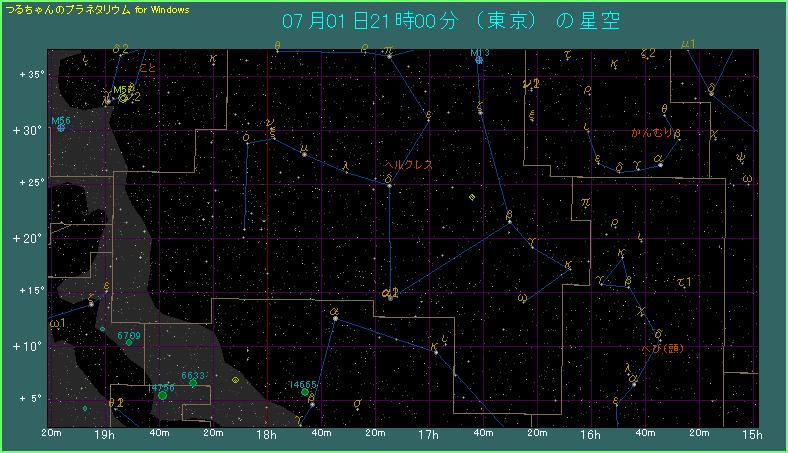
Task: Click the 18h right ascension label
Action: [x=265, y=435]
